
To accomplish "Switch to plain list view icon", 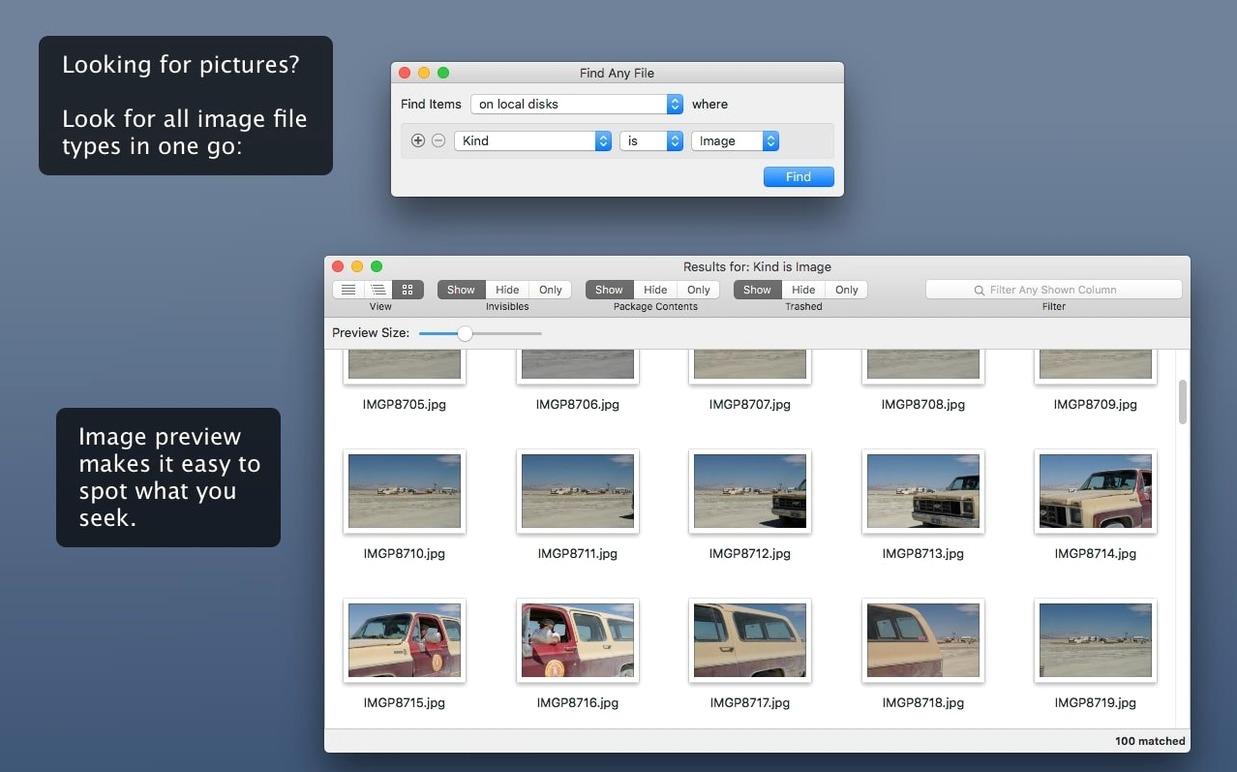I will point(348,290).
